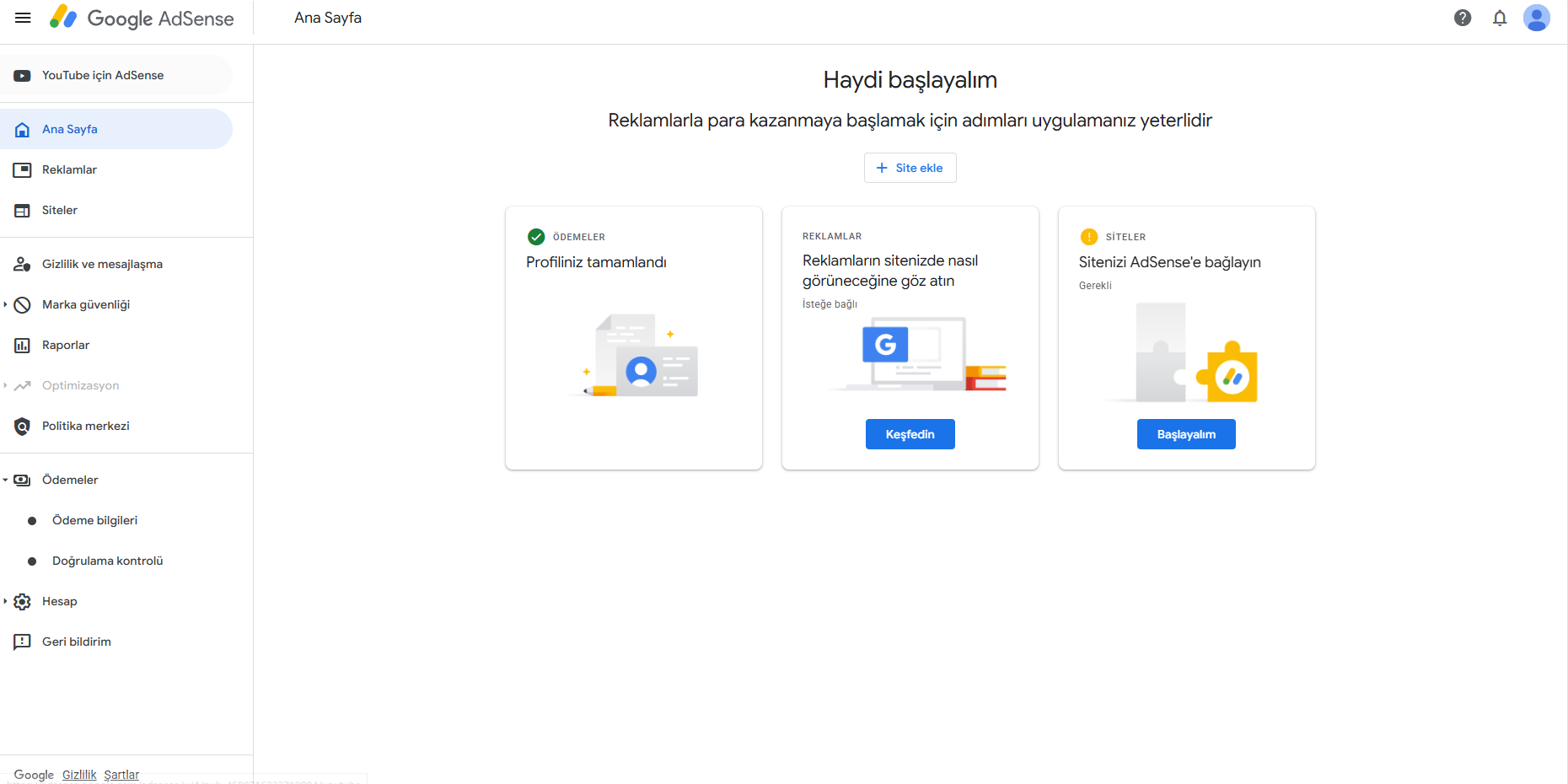Click the Google footer text

(x=34, y=775)
